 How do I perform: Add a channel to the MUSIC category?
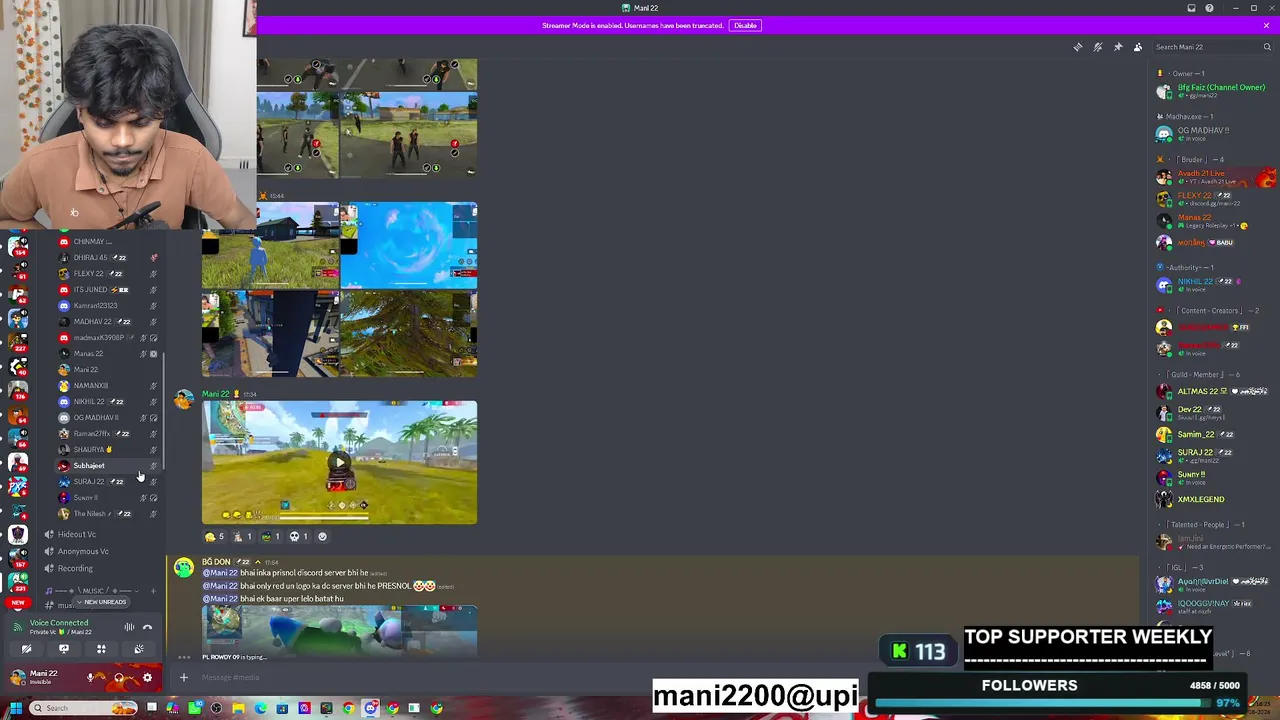click(153, 591)
